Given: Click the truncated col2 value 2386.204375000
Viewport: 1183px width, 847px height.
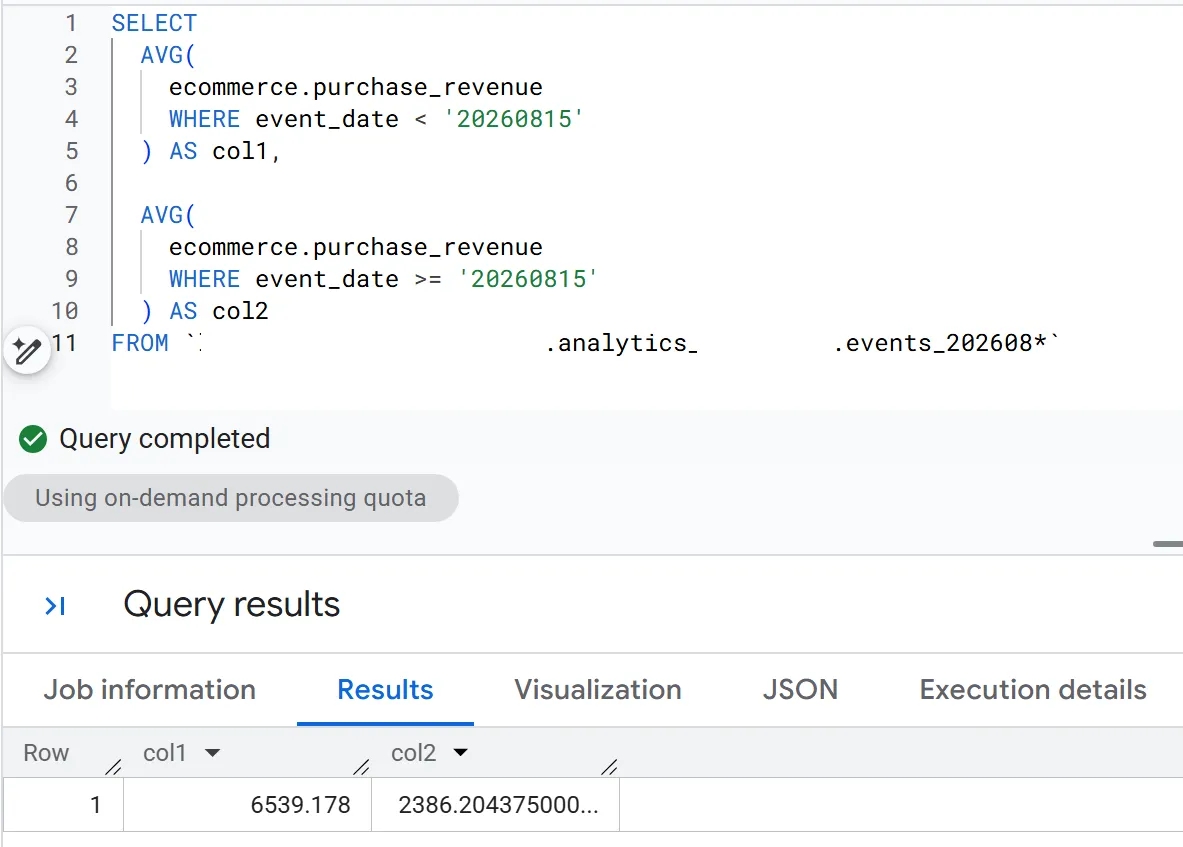Looking at the screenshot, I should (x=499, y=805).
